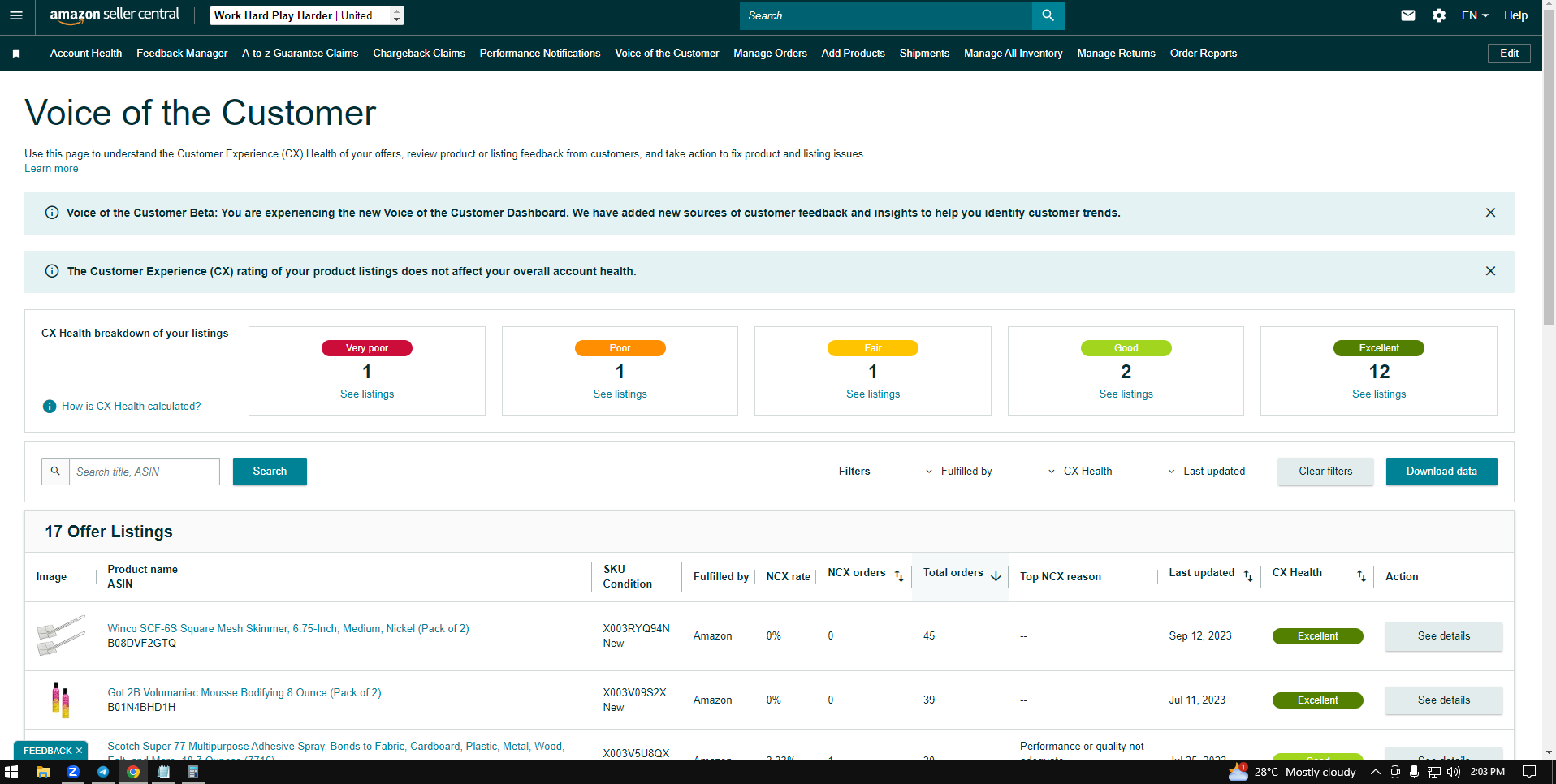Screen dimensions: 1556x784
Task: Open Order Reports
Action: pos(1204,54)
